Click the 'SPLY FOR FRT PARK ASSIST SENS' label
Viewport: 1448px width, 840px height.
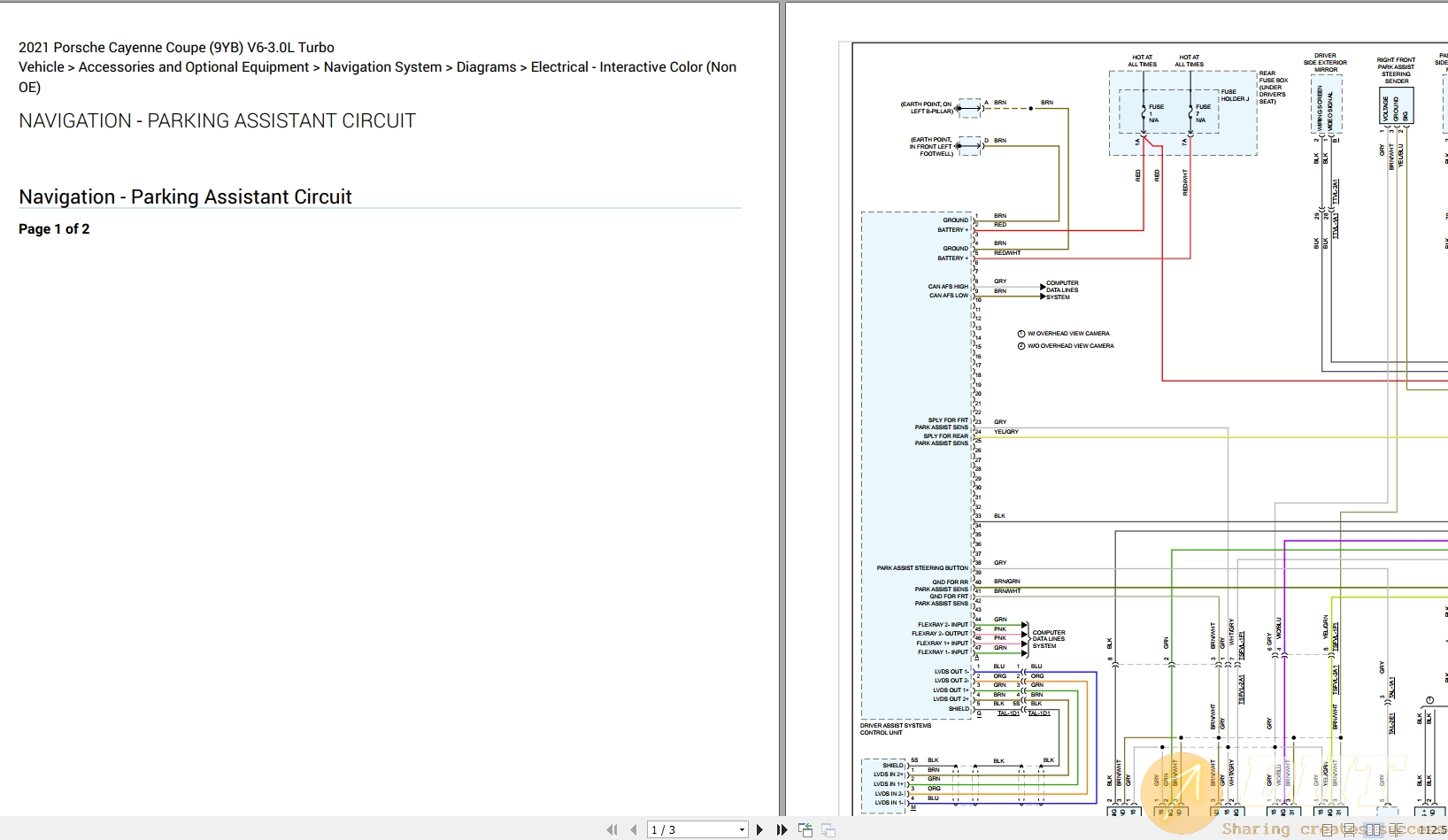point(942,424)
